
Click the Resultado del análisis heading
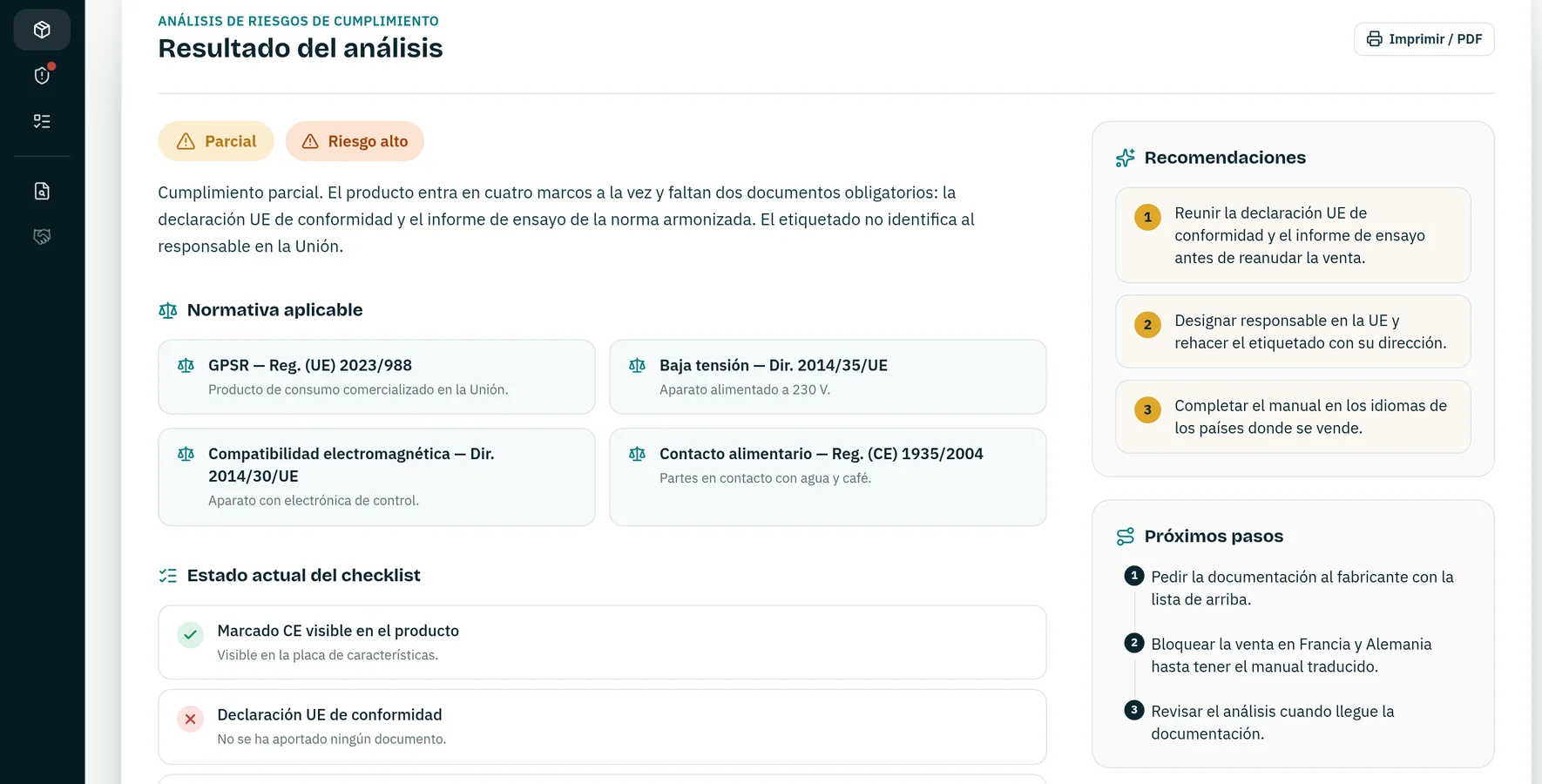point(301,48)
